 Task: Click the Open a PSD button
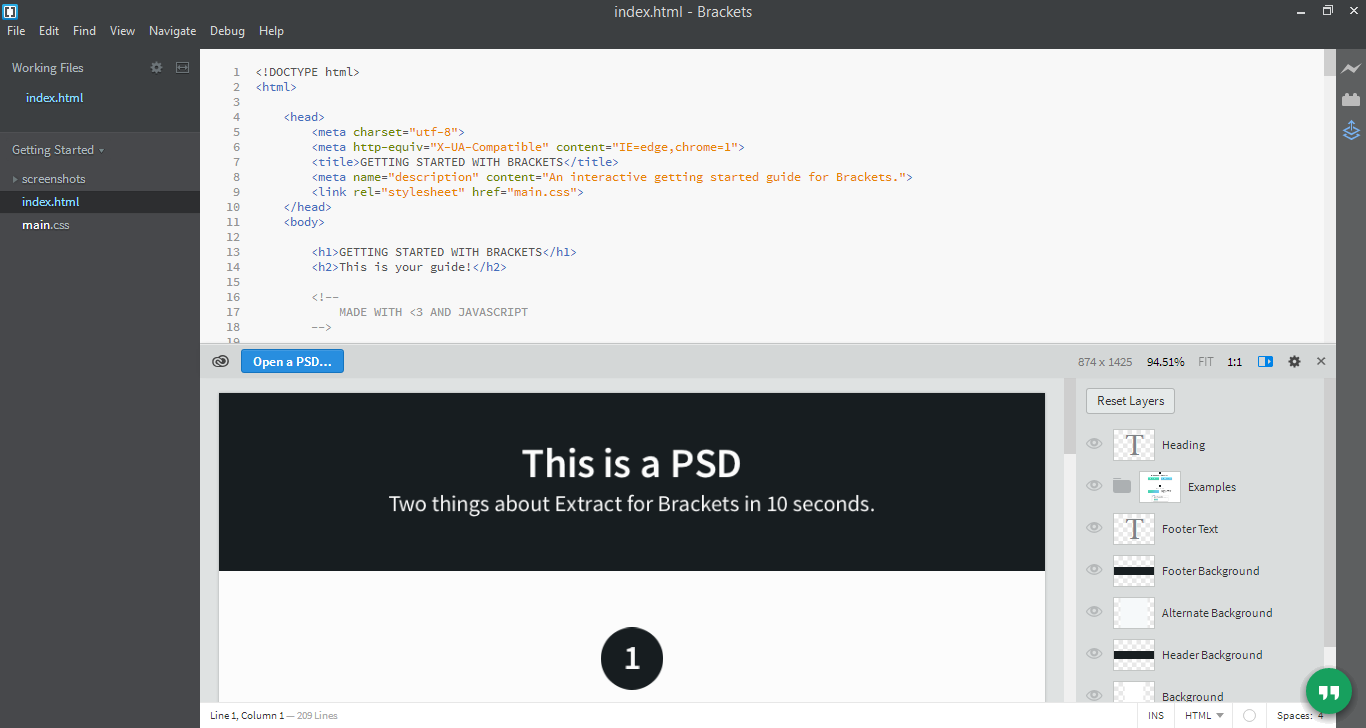292,362
